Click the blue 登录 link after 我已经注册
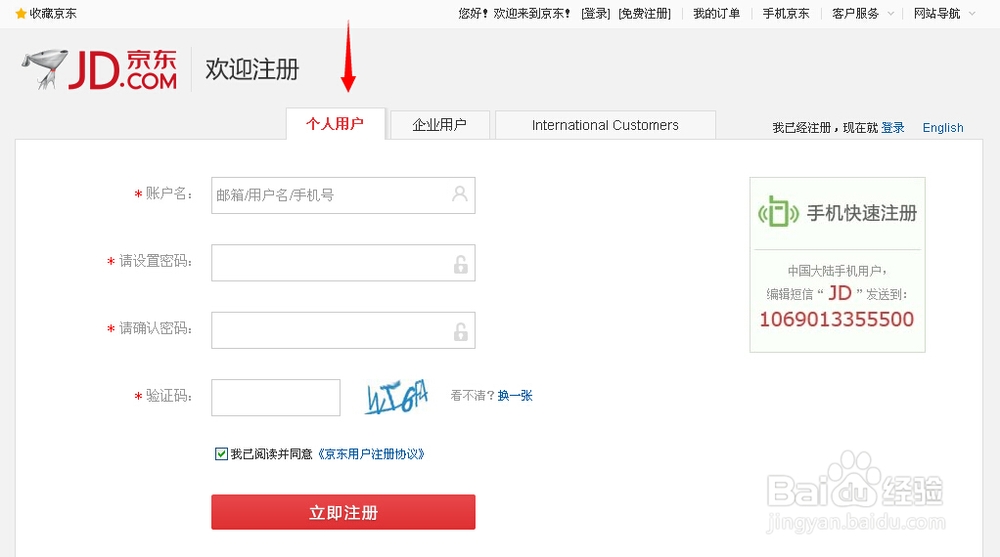The width and height of the screenshot is (1000, 557). coord(893,128)
